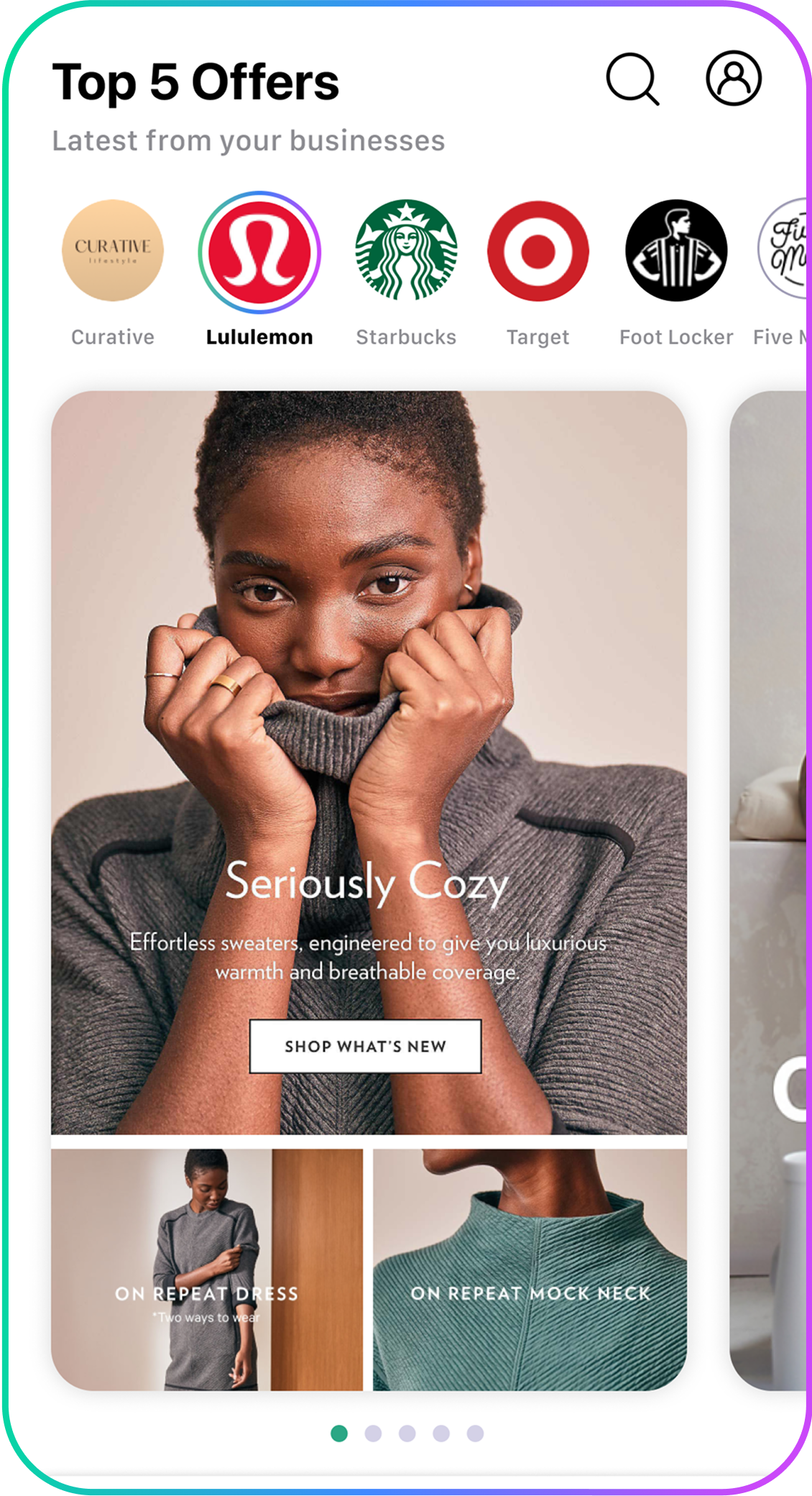Click the Shop What's New button
812x1496 pixels.
pyautogui.click(x=365, y=1046)
